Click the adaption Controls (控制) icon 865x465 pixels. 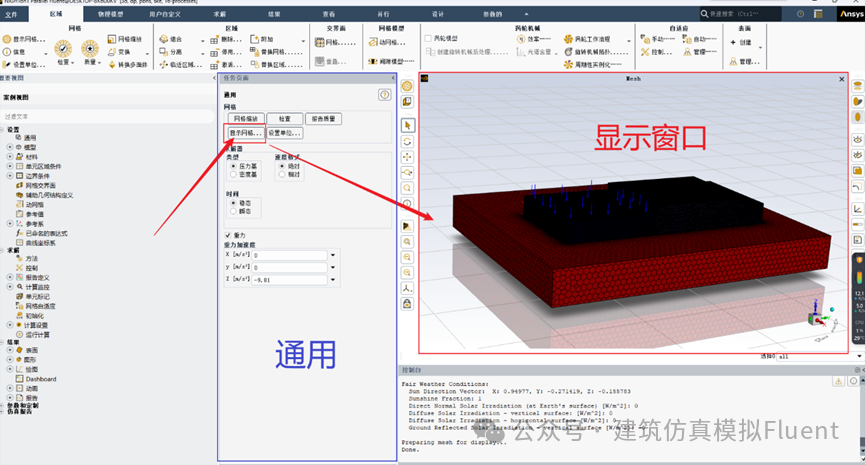(645, 52)
